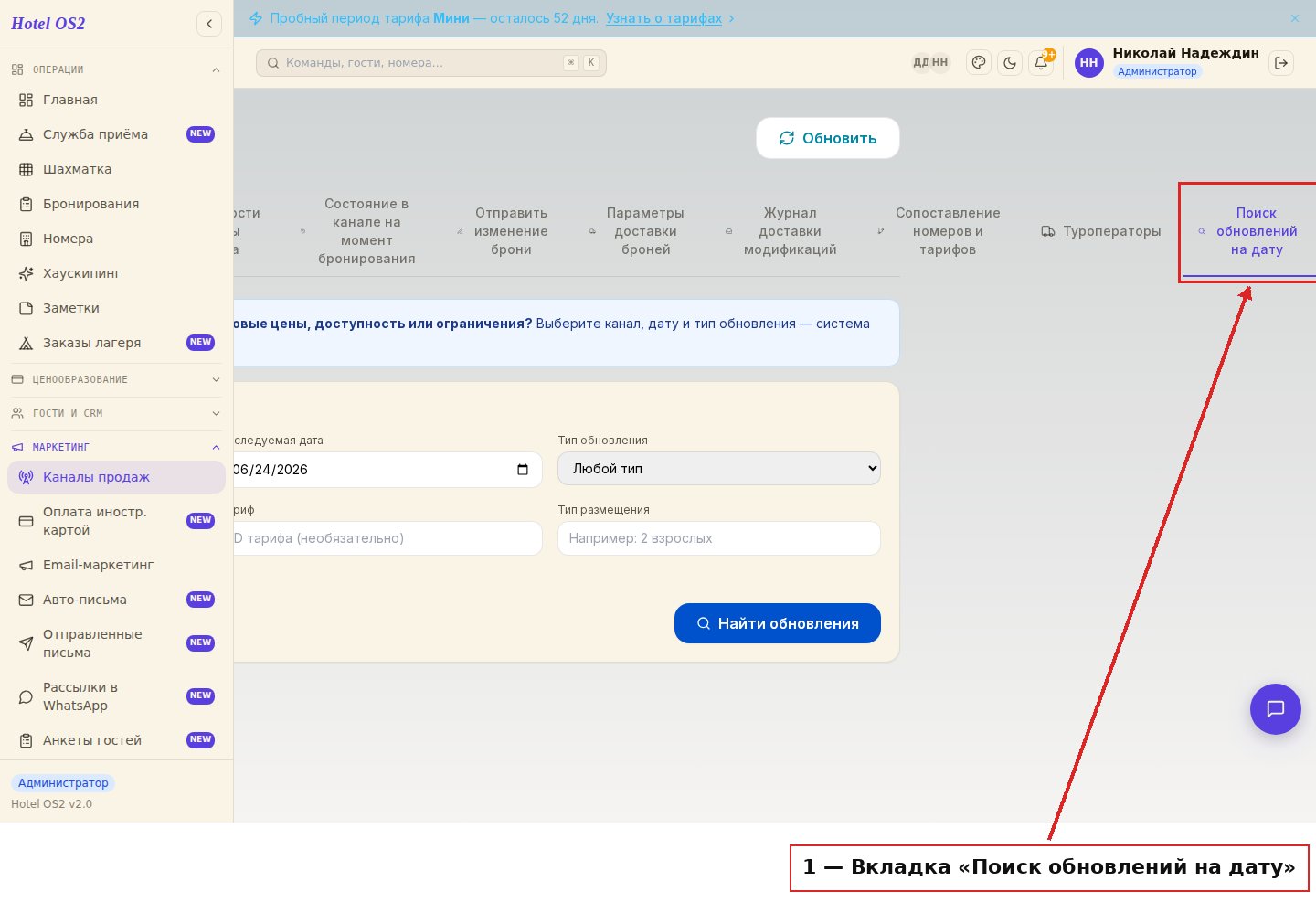Image resolution: width=1316 pixels, height=913 pixels.
Task: Open Заметки in the sidebar
Action: click(x=116, y=308)
